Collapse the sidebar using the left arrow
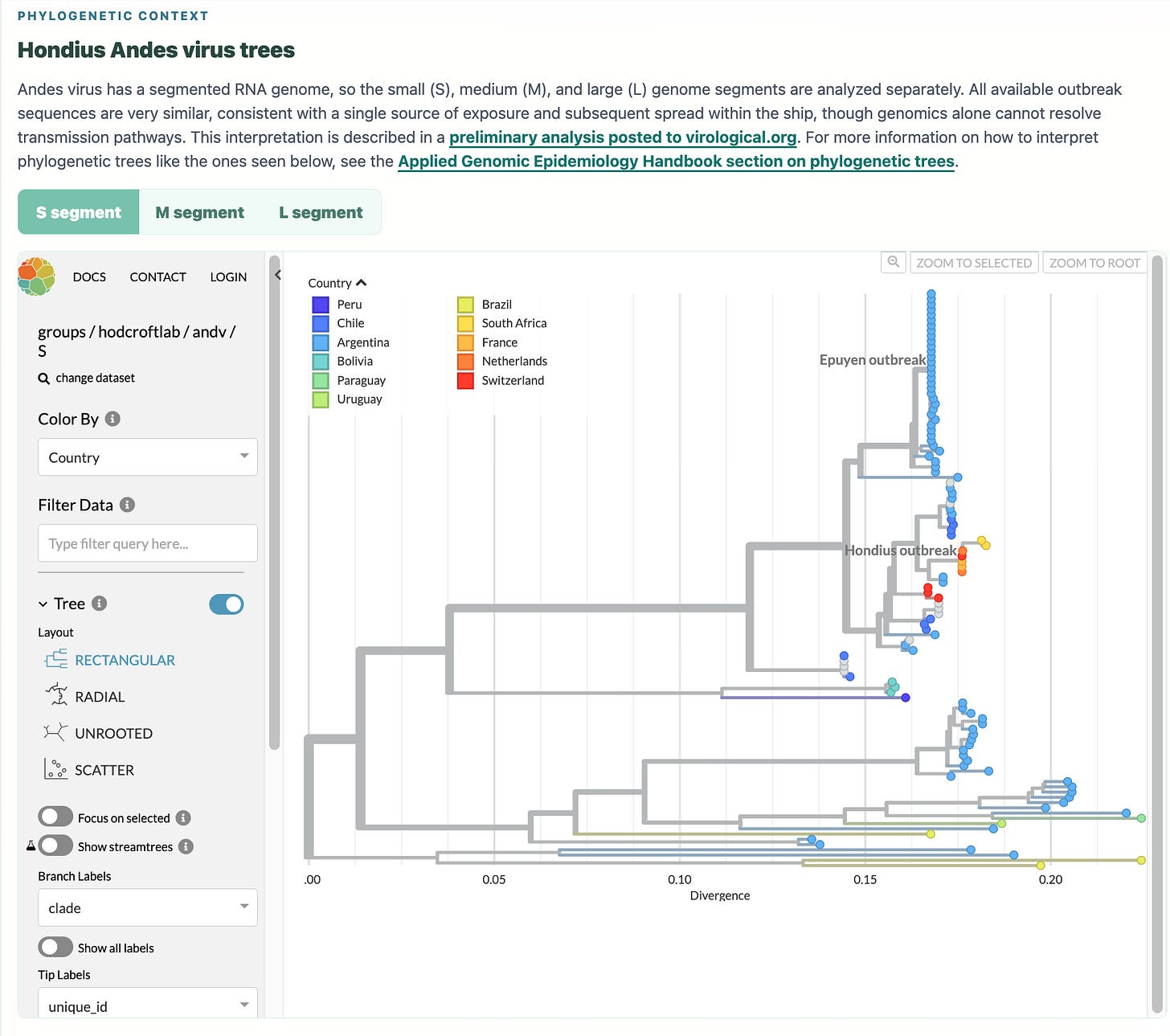This screenshot has height=1036, width=1170. [277, 275]
